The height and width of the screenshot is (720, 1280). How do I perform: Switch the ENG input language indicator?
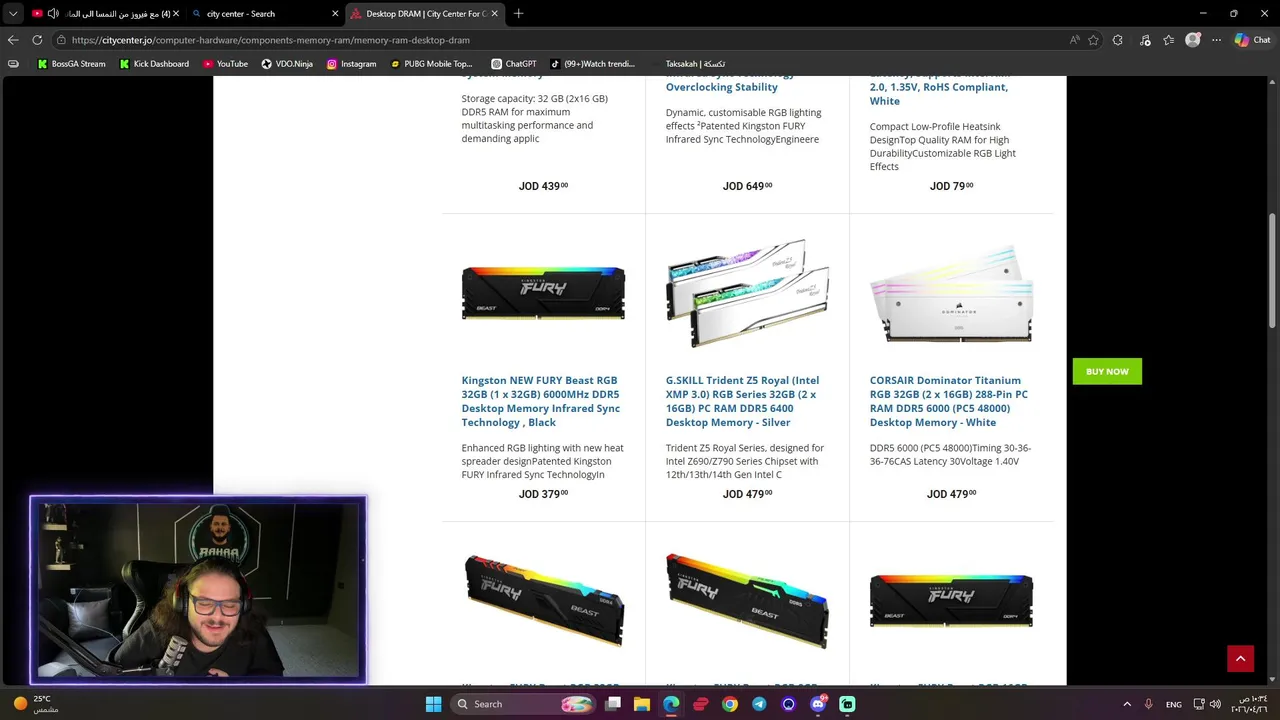[x=1174, y=704]
